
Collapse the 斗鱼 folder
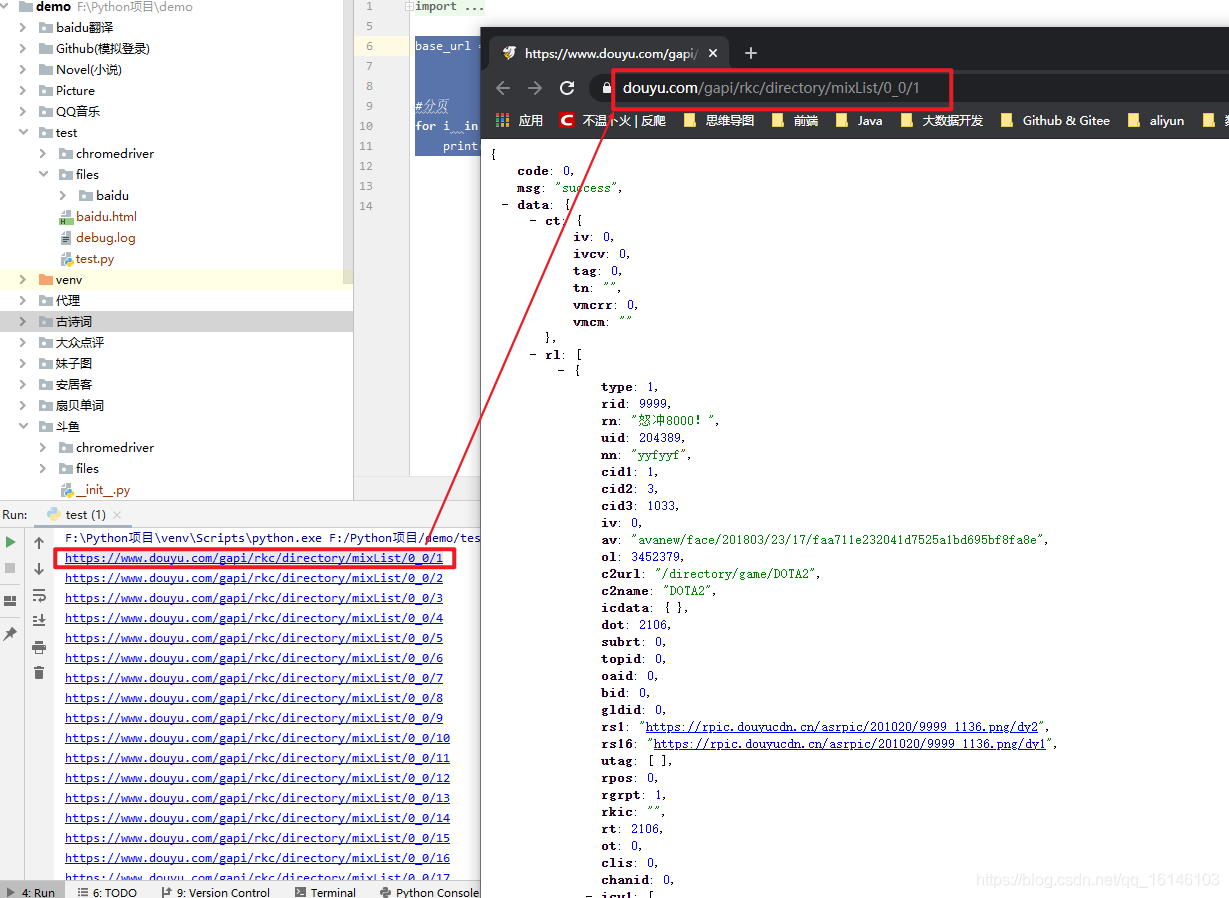[23, 426]
